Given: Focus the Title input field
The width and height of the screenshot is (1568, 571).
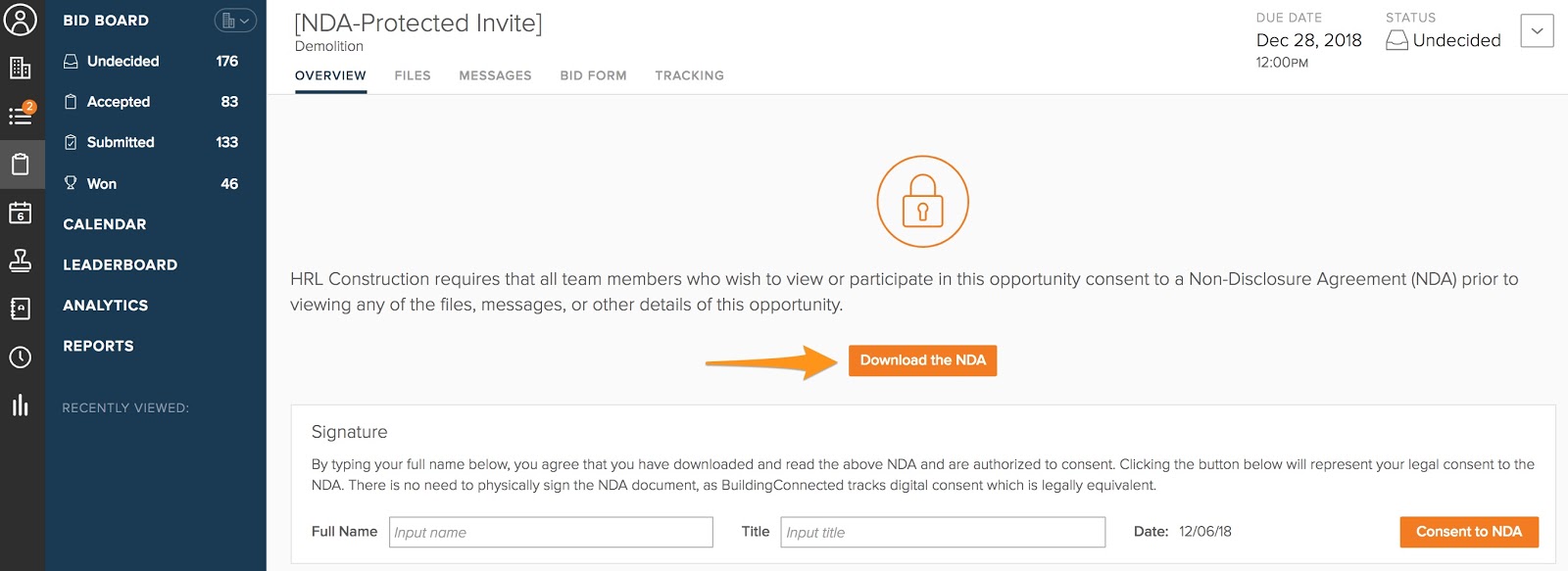Looking at the screenshot, I should [x=943, y=532].
